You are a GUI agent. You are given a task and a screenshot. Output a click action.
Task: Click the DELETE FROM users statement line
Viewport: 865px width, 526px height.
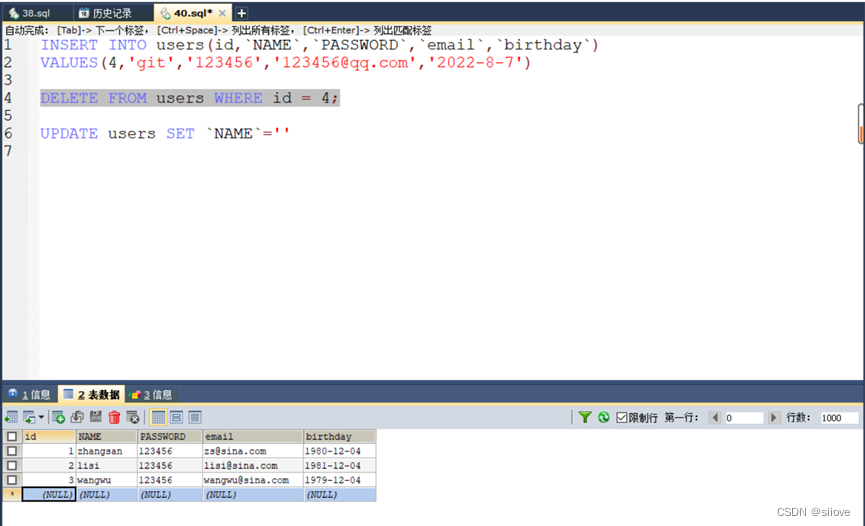point(190,98)
